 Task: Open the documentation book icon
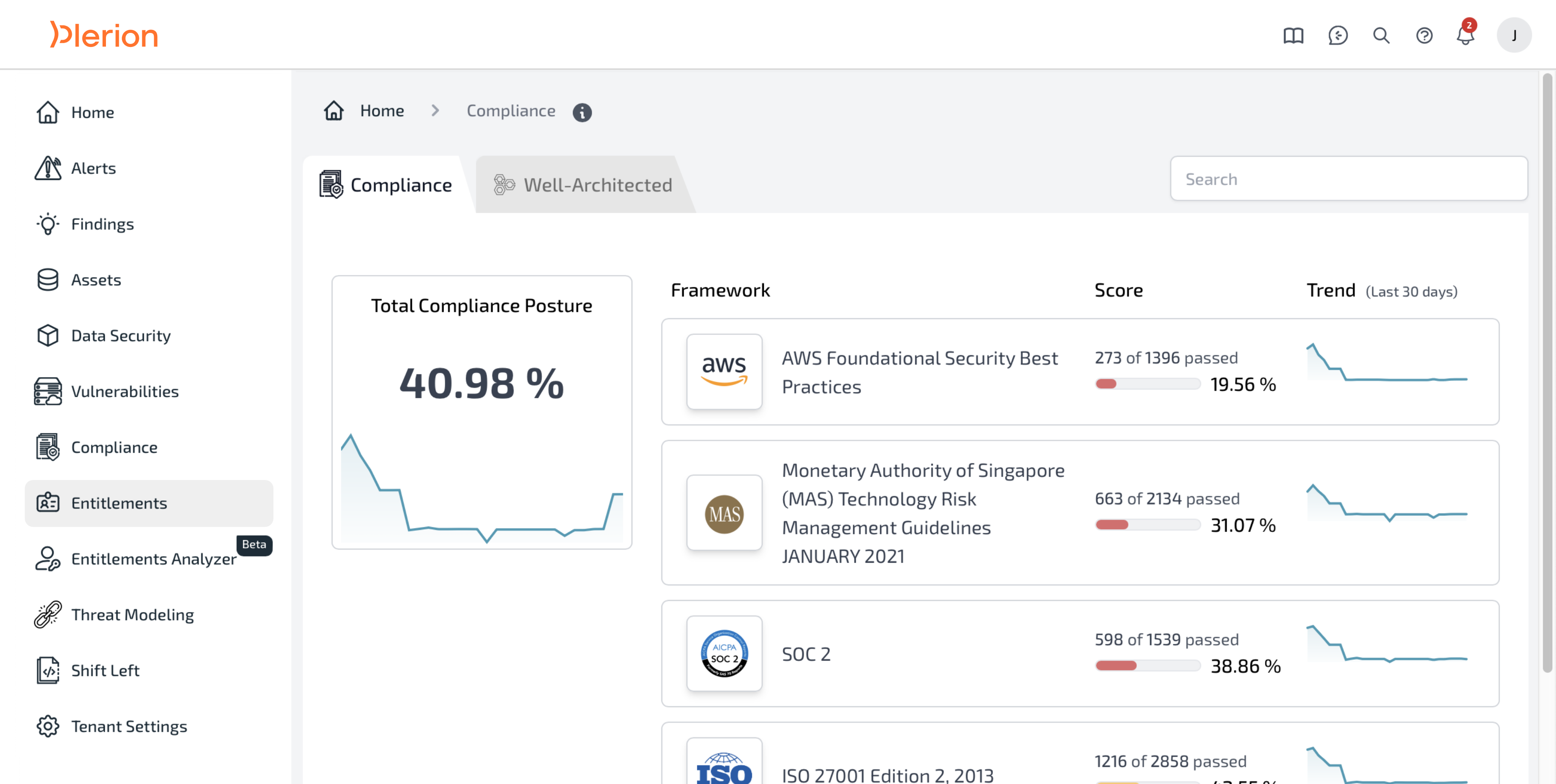pyautogui.click(x=1293, y=35)
